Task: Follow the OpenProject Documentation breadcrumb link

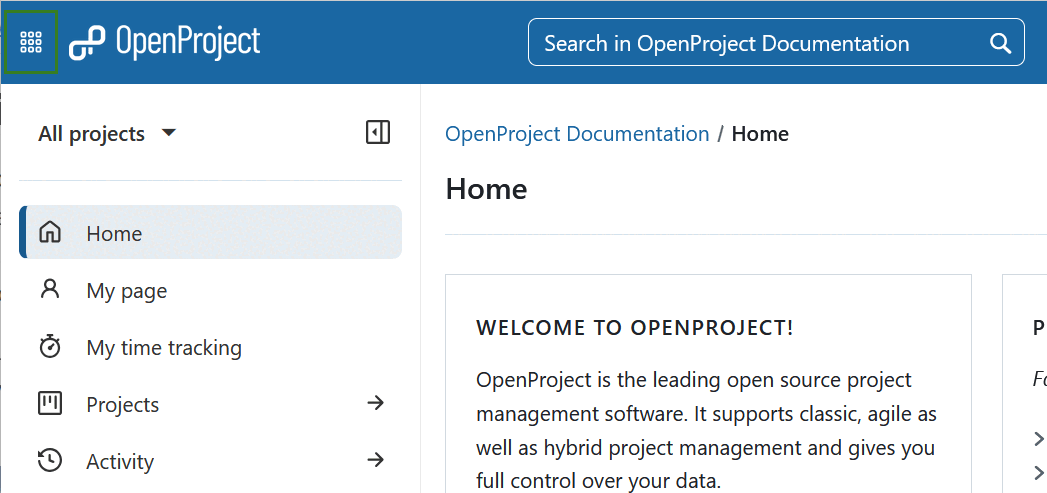Action: click(577, 134)
